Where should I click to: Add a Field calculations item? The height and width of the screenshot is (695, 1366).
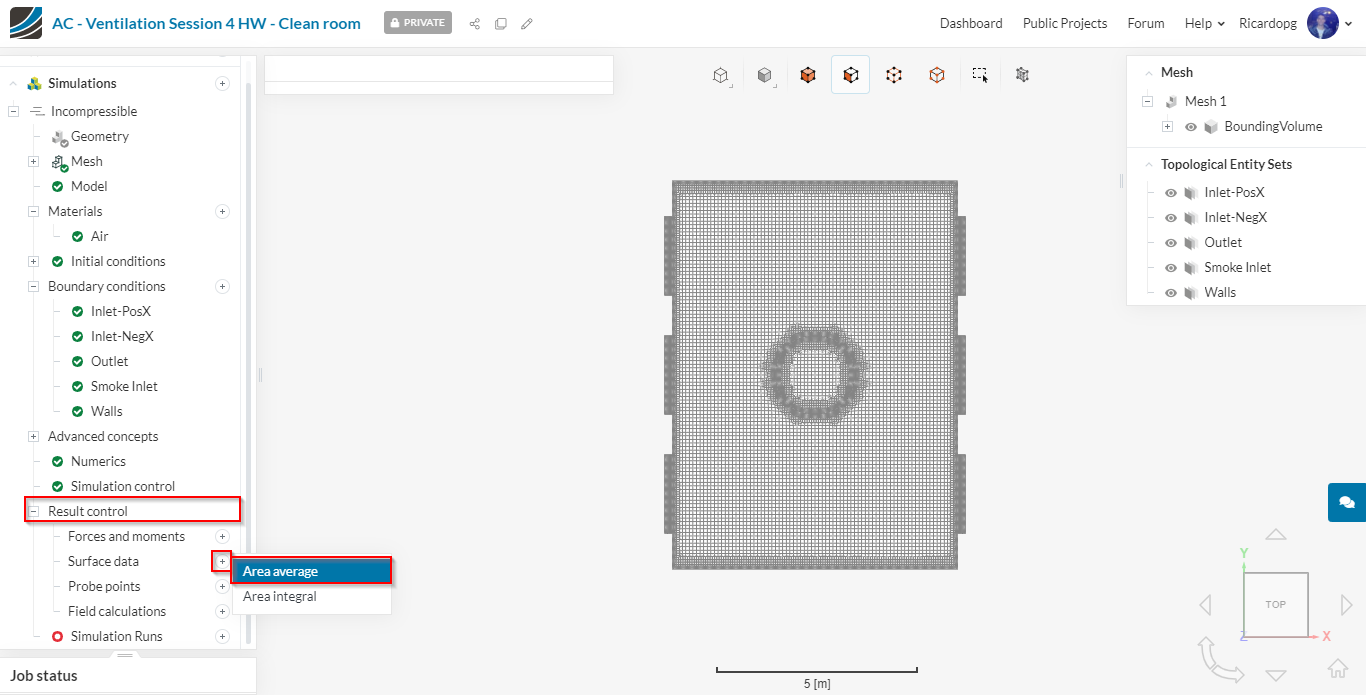[x=223, y=612]
